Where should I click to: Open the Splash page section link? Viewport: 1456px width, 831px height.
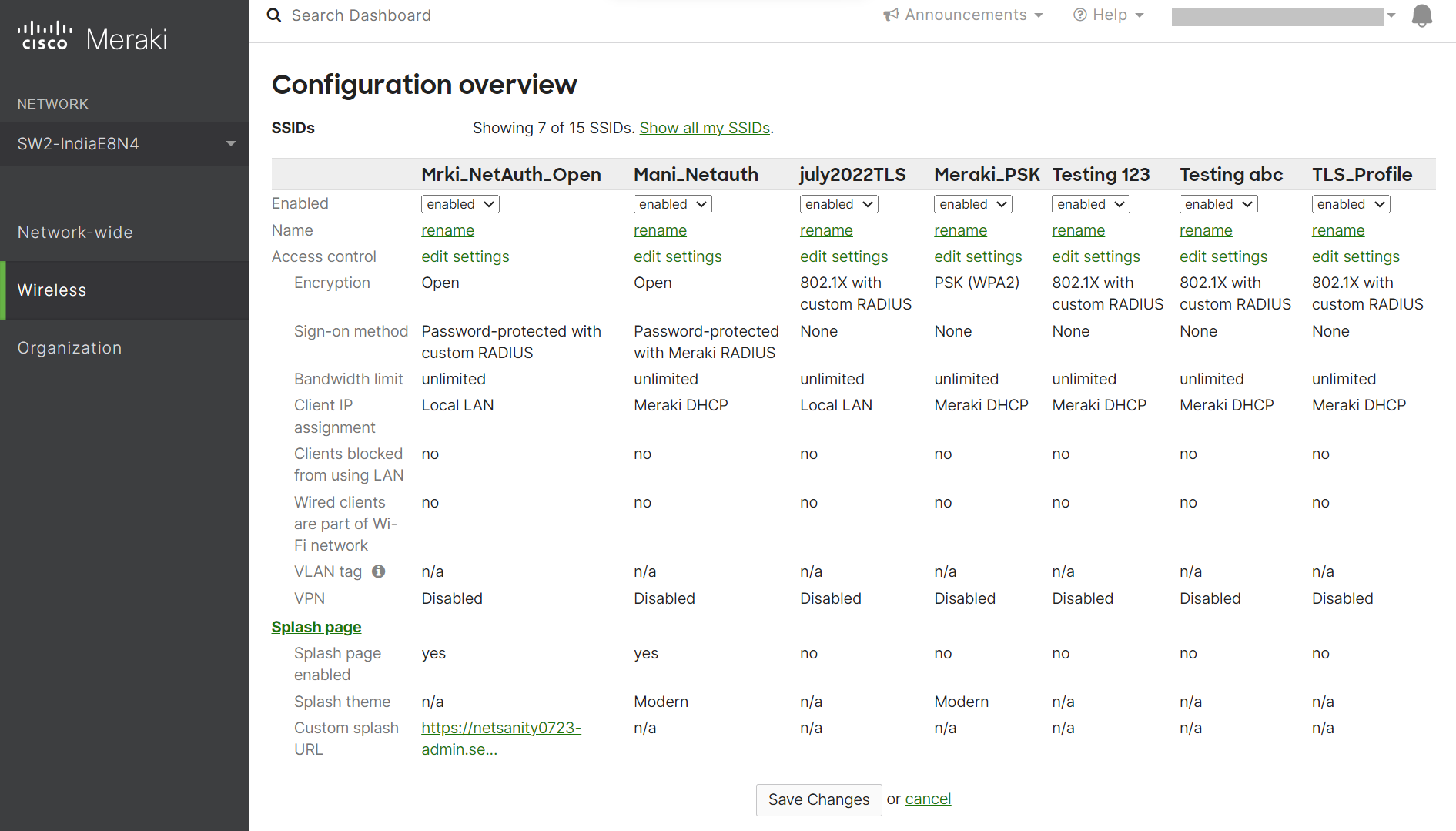click(x=316, y=627)
